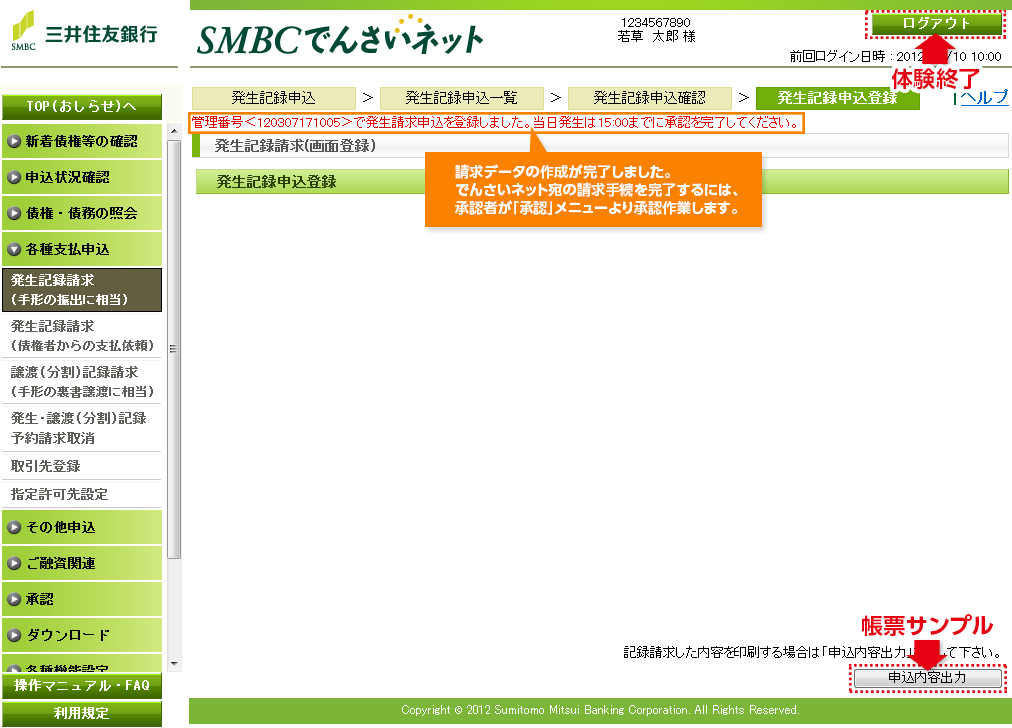1012x728 pixels.
Task: Click arrow icon beside ご融資関連
Action: (x=14, y=563)
